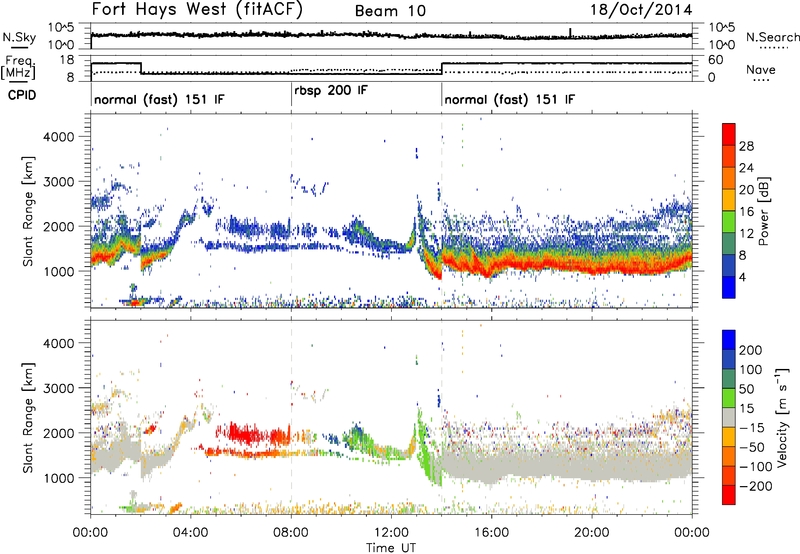This screenshot has width=800, height=554.
Task: Click the '16' label on the power colorbar
Action: [x=746, y=212]
